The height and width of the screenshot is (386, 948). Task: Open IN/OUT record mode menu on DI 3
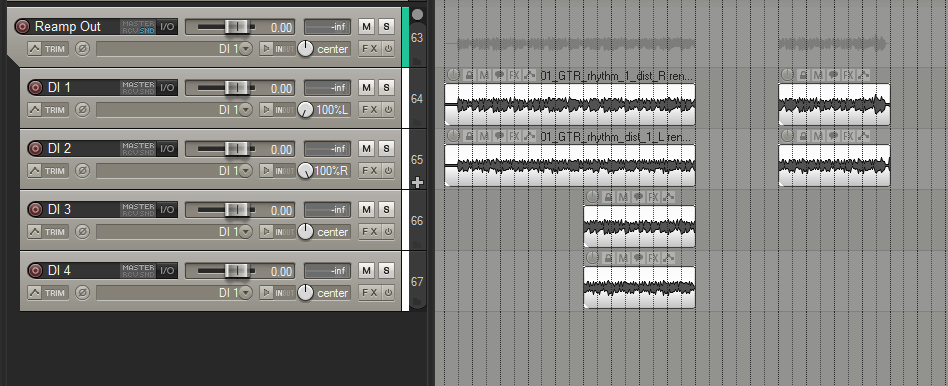click(x=285, y=232)
